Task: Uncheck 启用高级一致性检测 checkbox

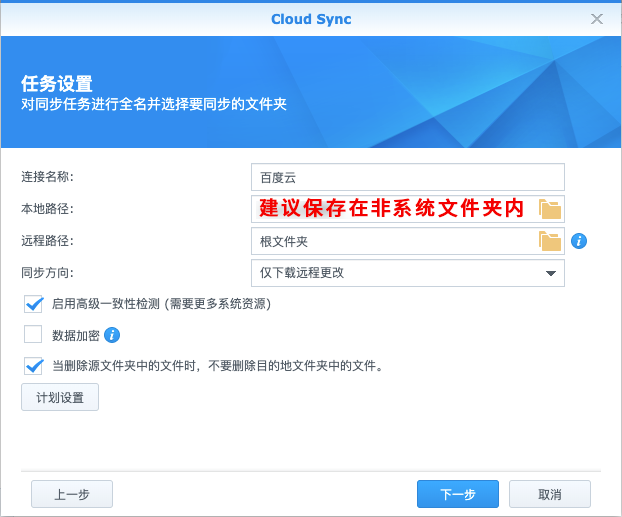Action: pos(33,304)
